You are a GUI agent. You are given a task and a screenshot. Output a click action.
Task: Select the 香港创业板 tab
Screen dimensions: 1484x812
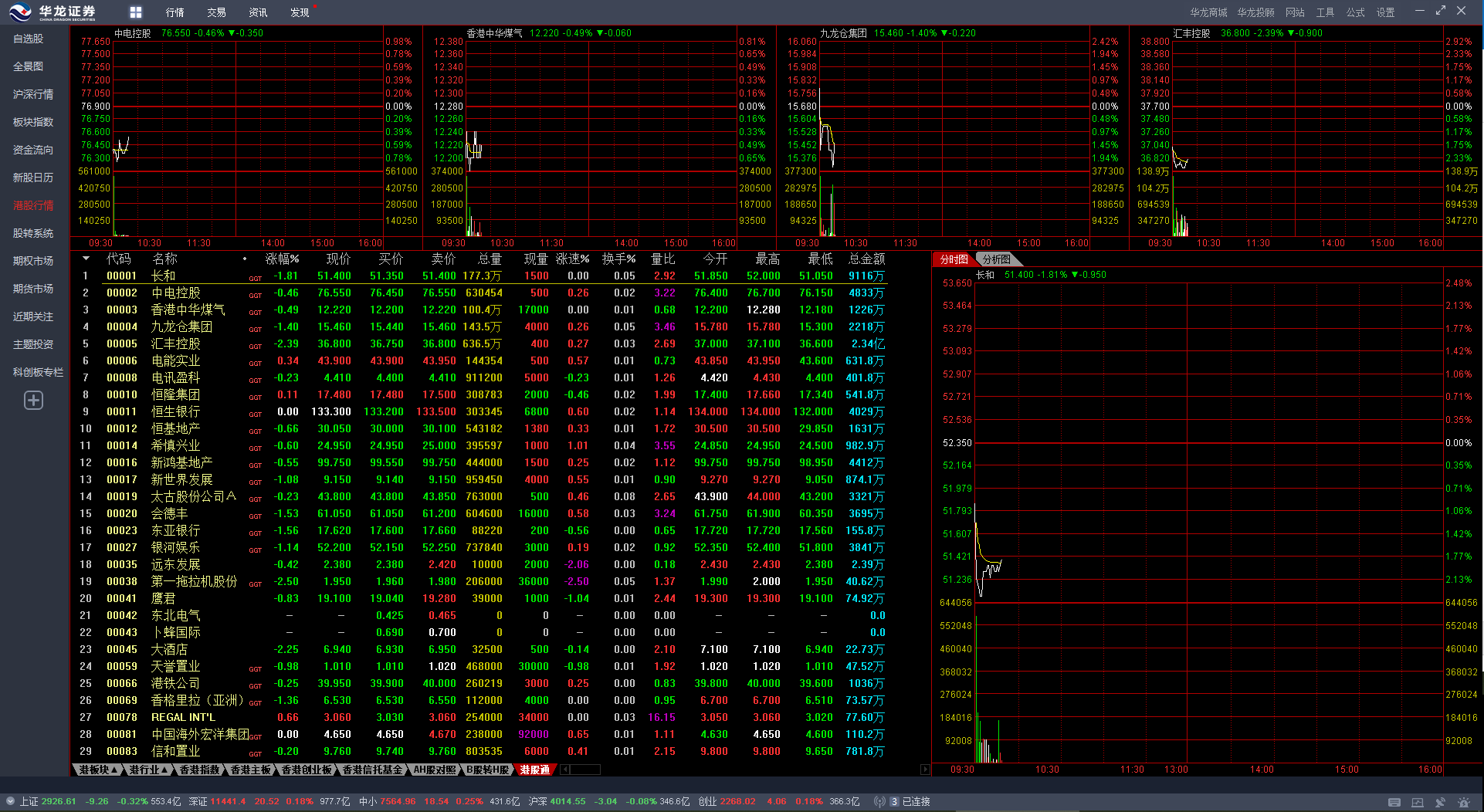306,770
